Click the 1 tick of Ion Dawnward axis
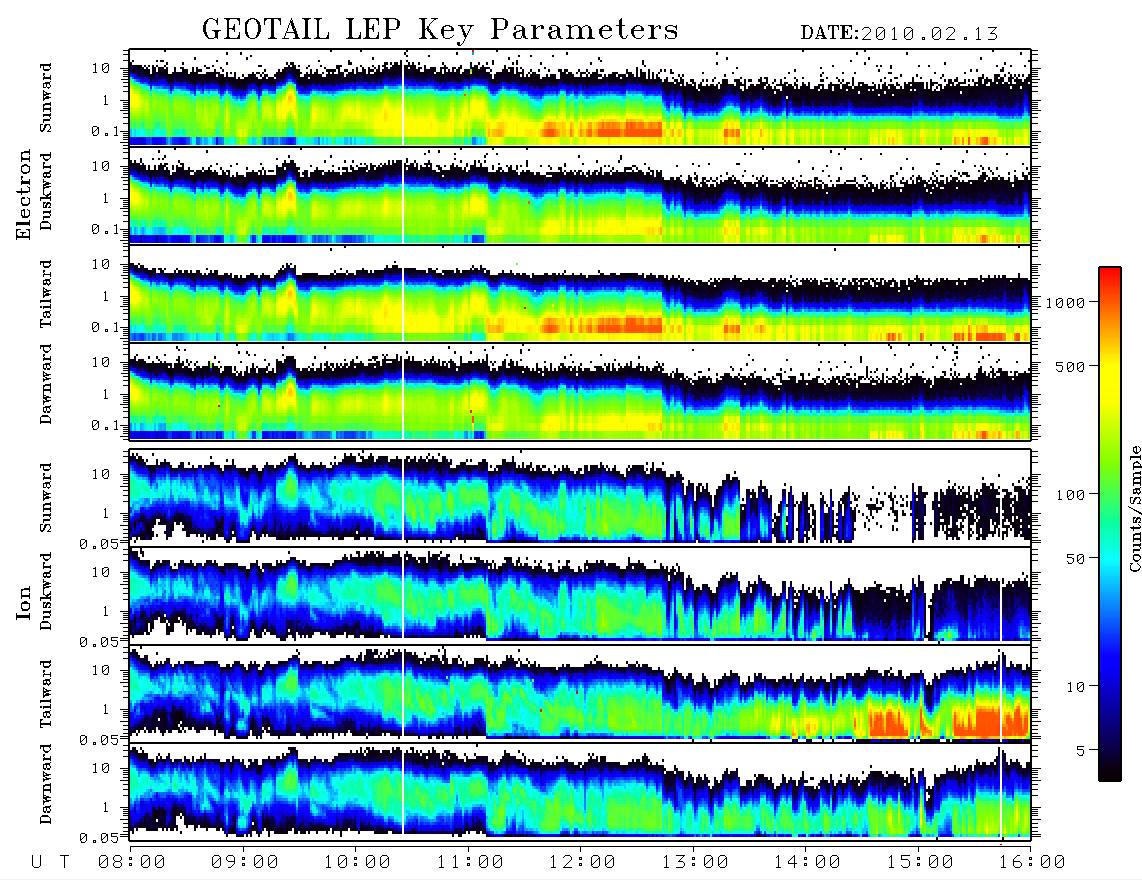 tap(106, 808)
